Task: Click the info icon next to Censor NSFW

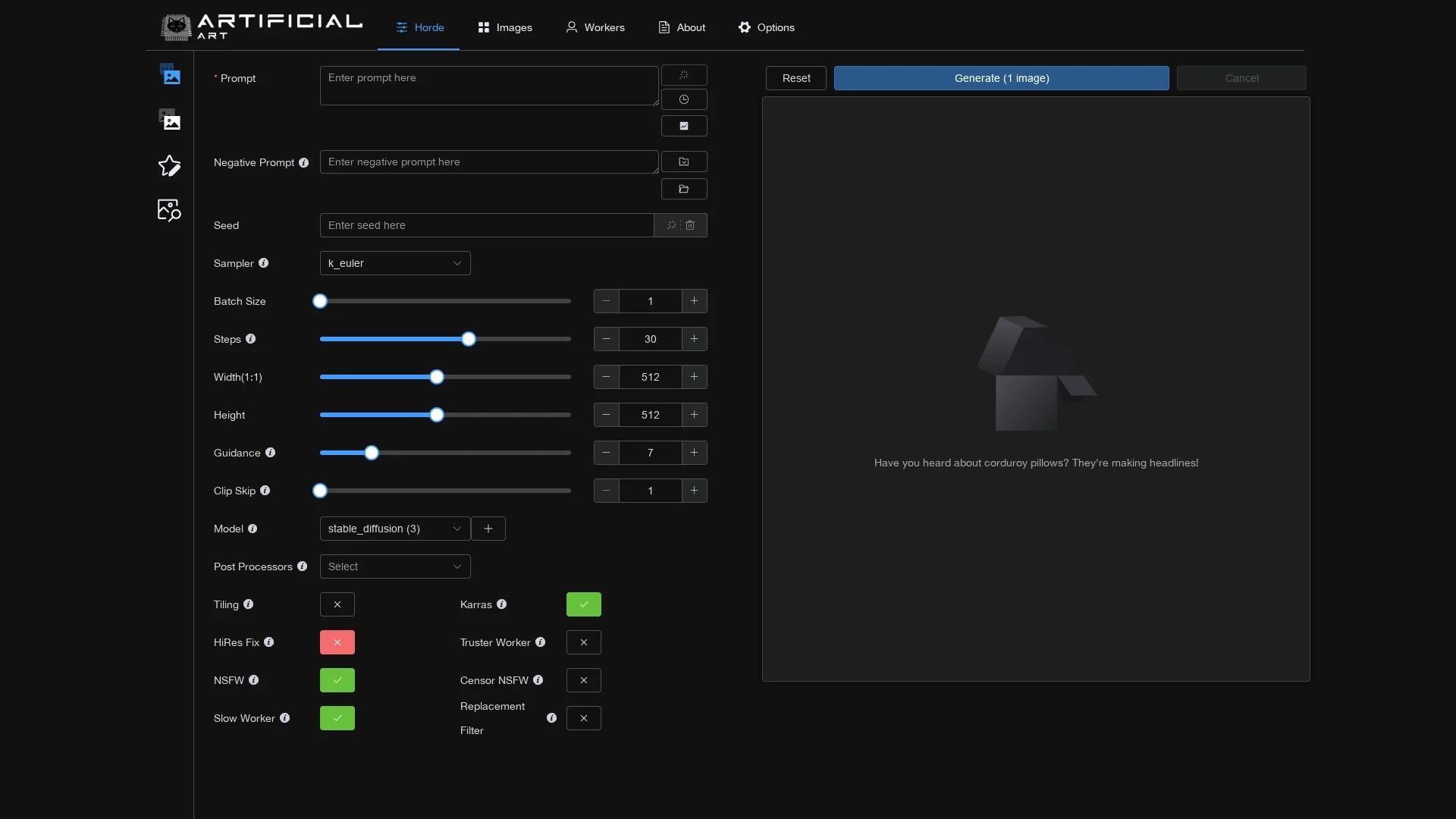Action: point(538,680)
